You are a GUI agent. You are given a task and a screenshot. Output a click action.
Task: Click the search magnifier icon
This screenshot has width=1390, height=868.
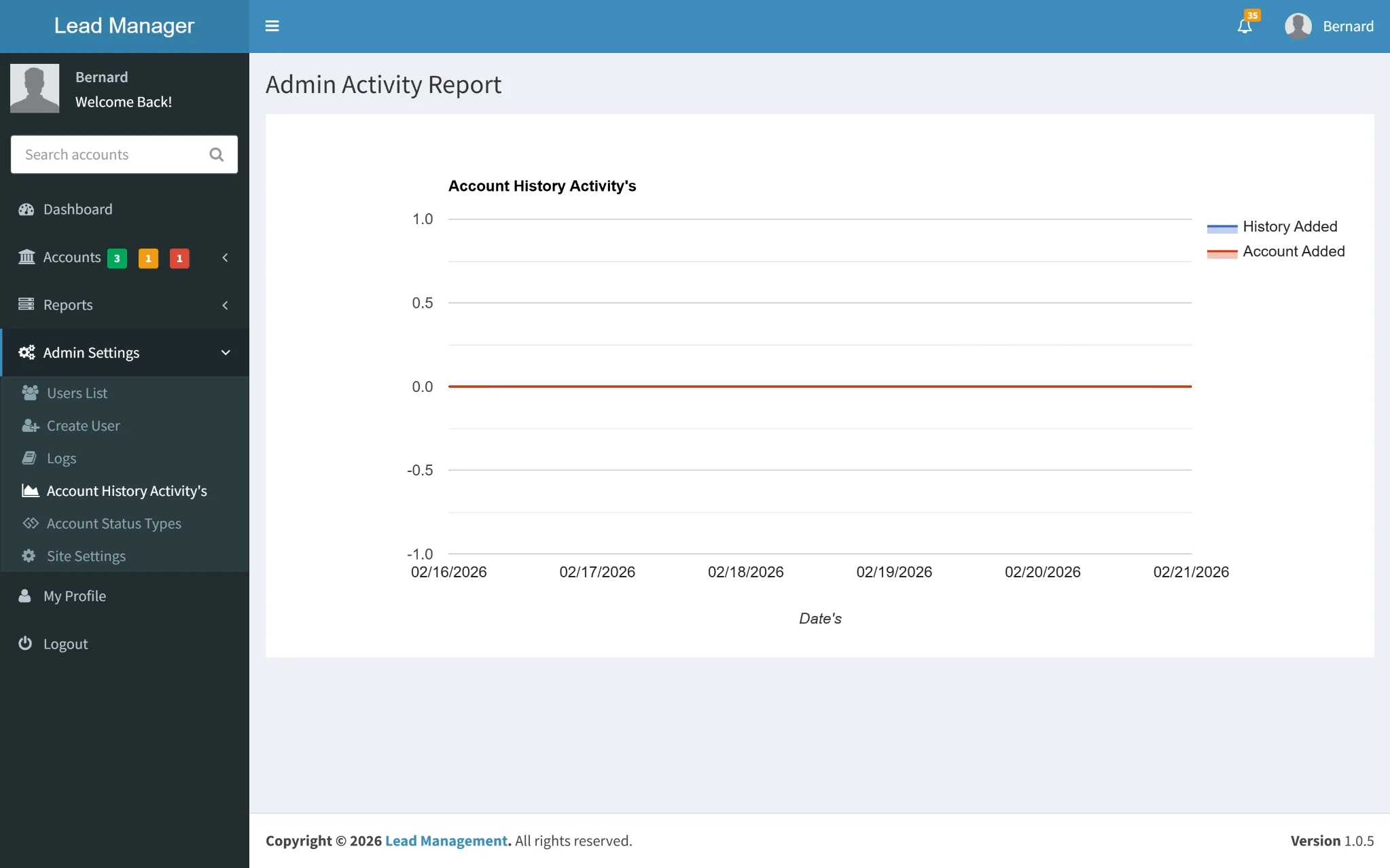[217, 154]
